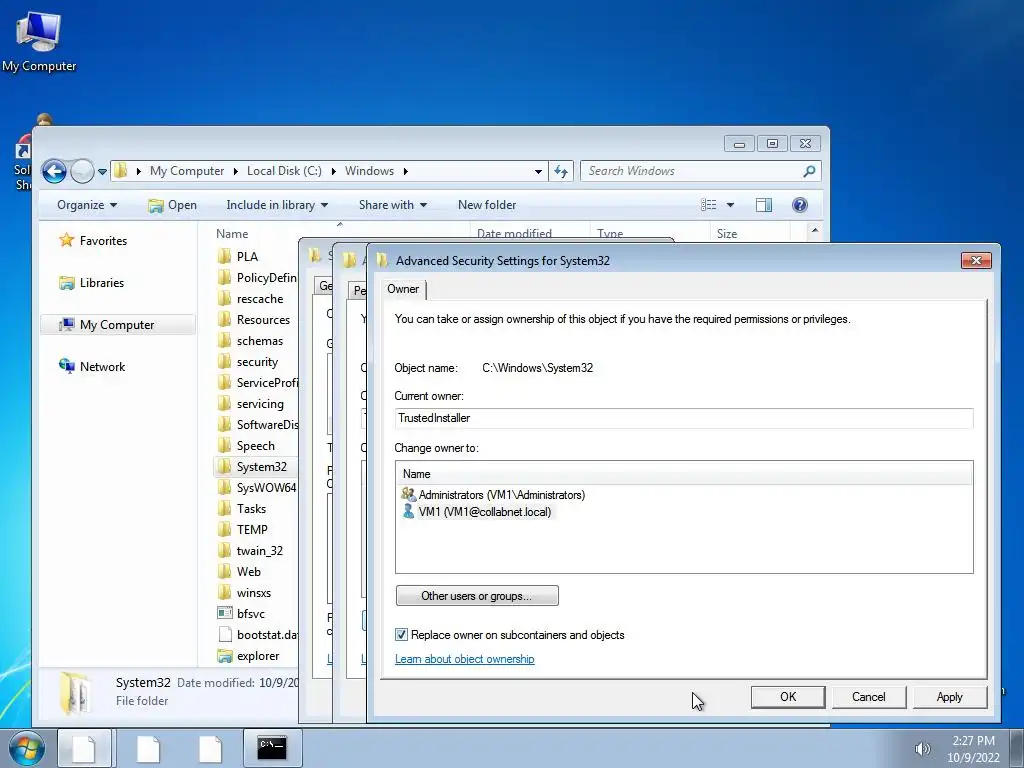Select Favorites in navigation pane
Image resolution: width=1024 pixels, height=768 pixels.
(x=93, y=240)
